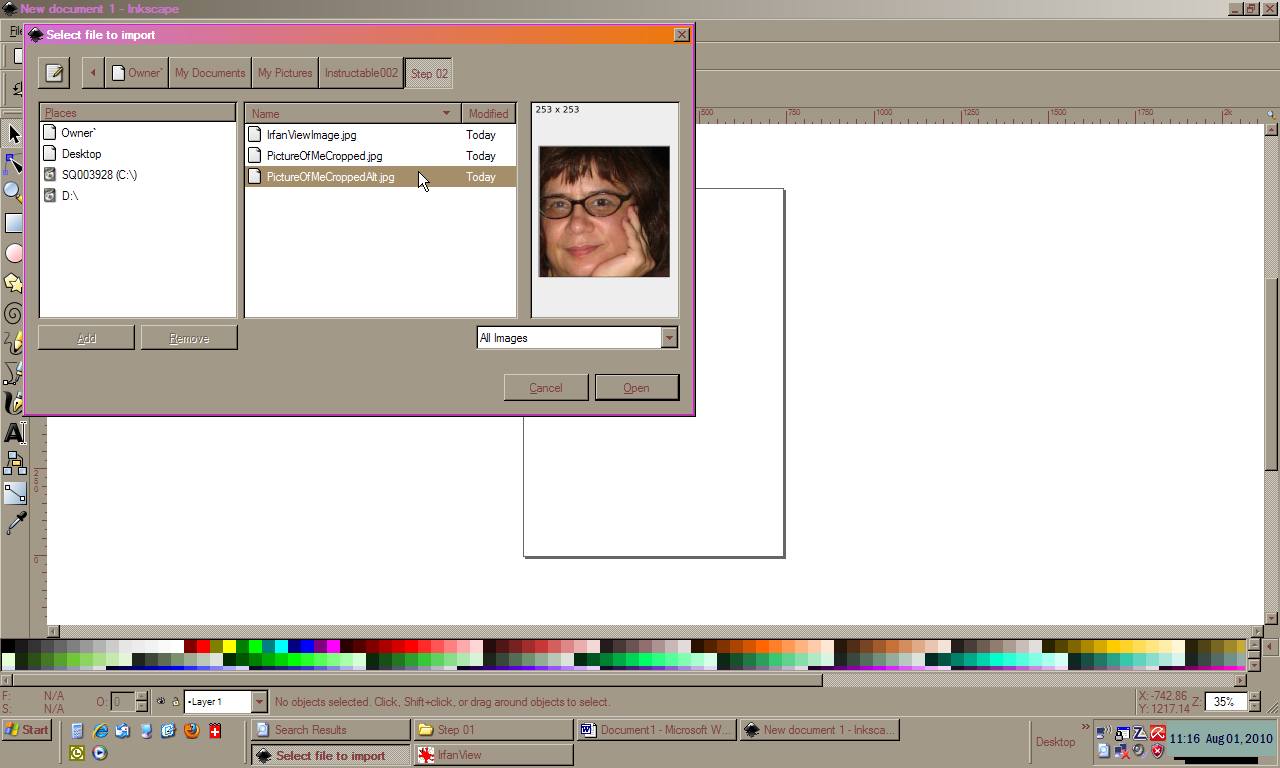Select the Rectangle tool
Image resolution: width=1280 pixels, height=768 pixels.
13,222
